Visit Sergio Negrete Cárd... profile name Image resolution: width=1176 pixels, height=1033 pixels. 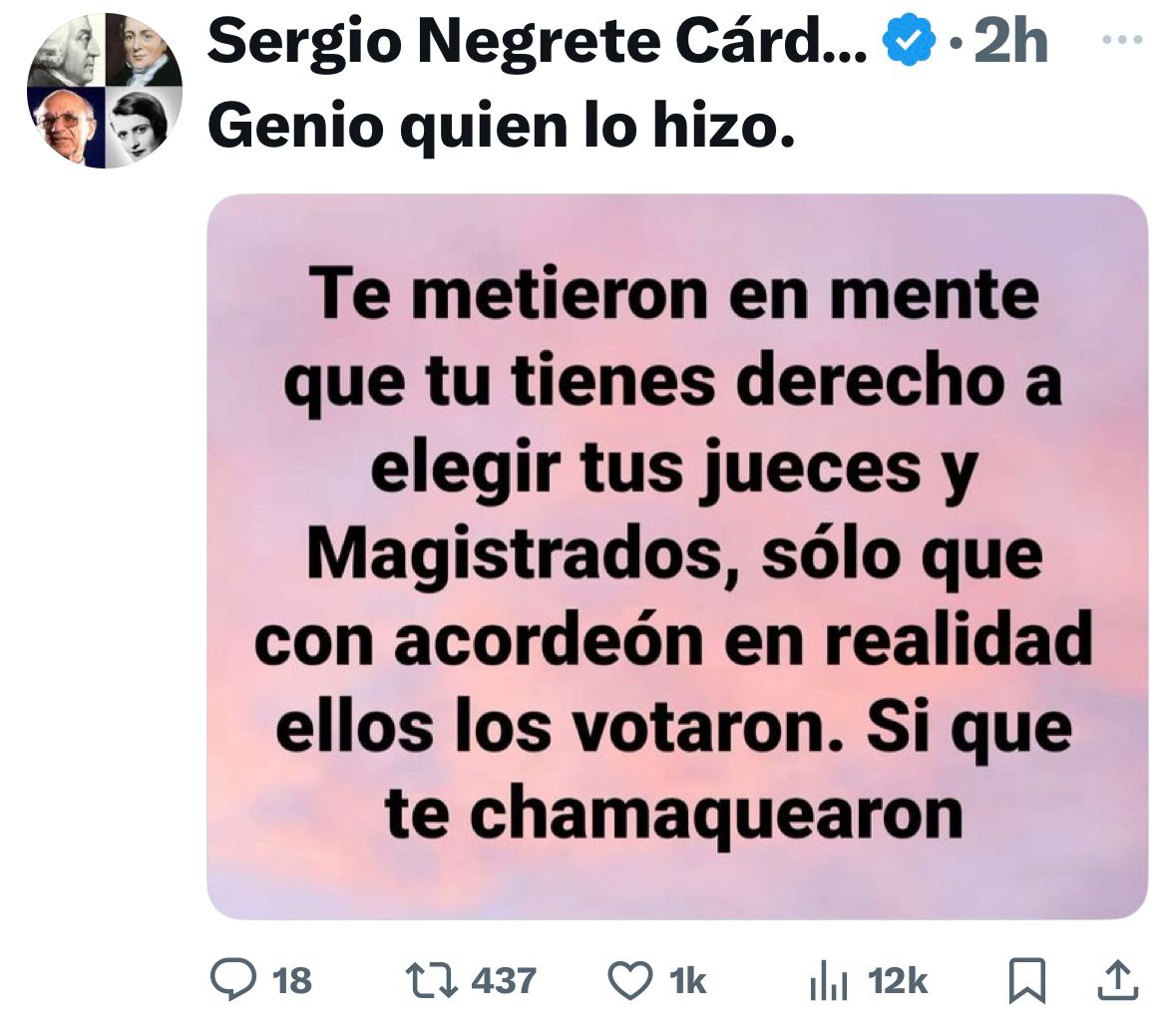pos(537,41)
